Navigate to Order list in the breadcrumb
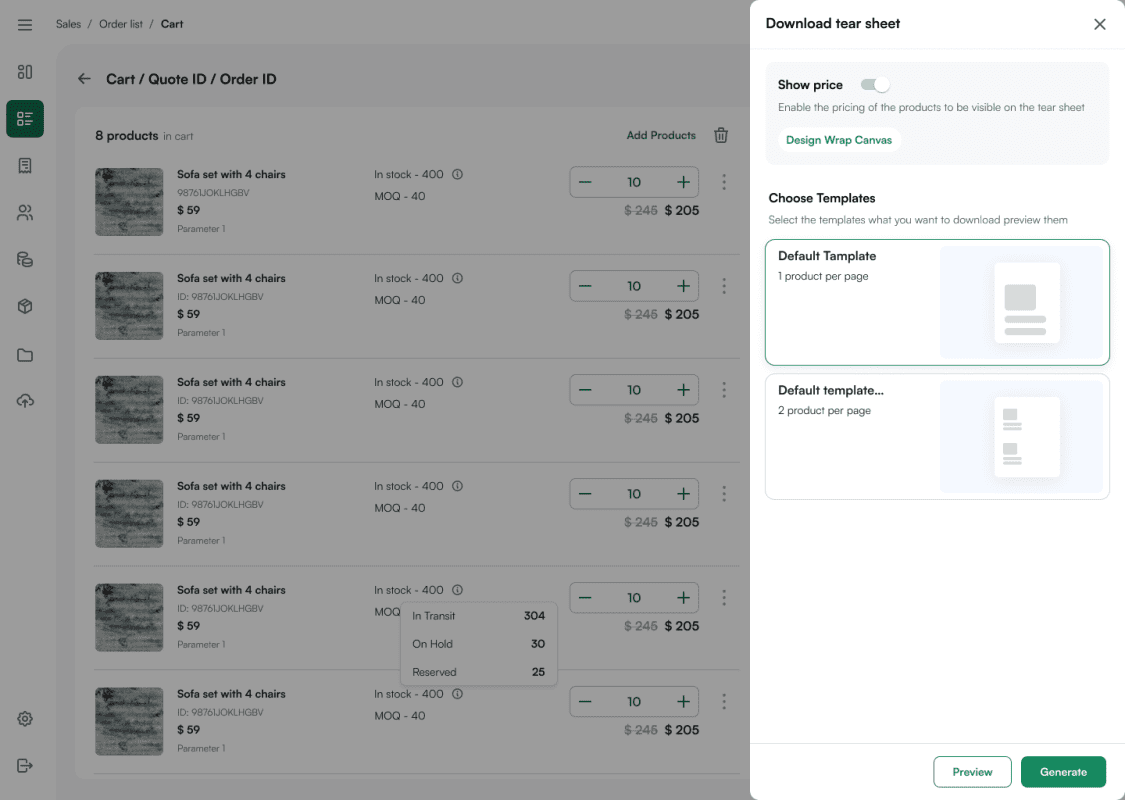The width and height of the screenshot is (1125, 800). pos(121,23)
